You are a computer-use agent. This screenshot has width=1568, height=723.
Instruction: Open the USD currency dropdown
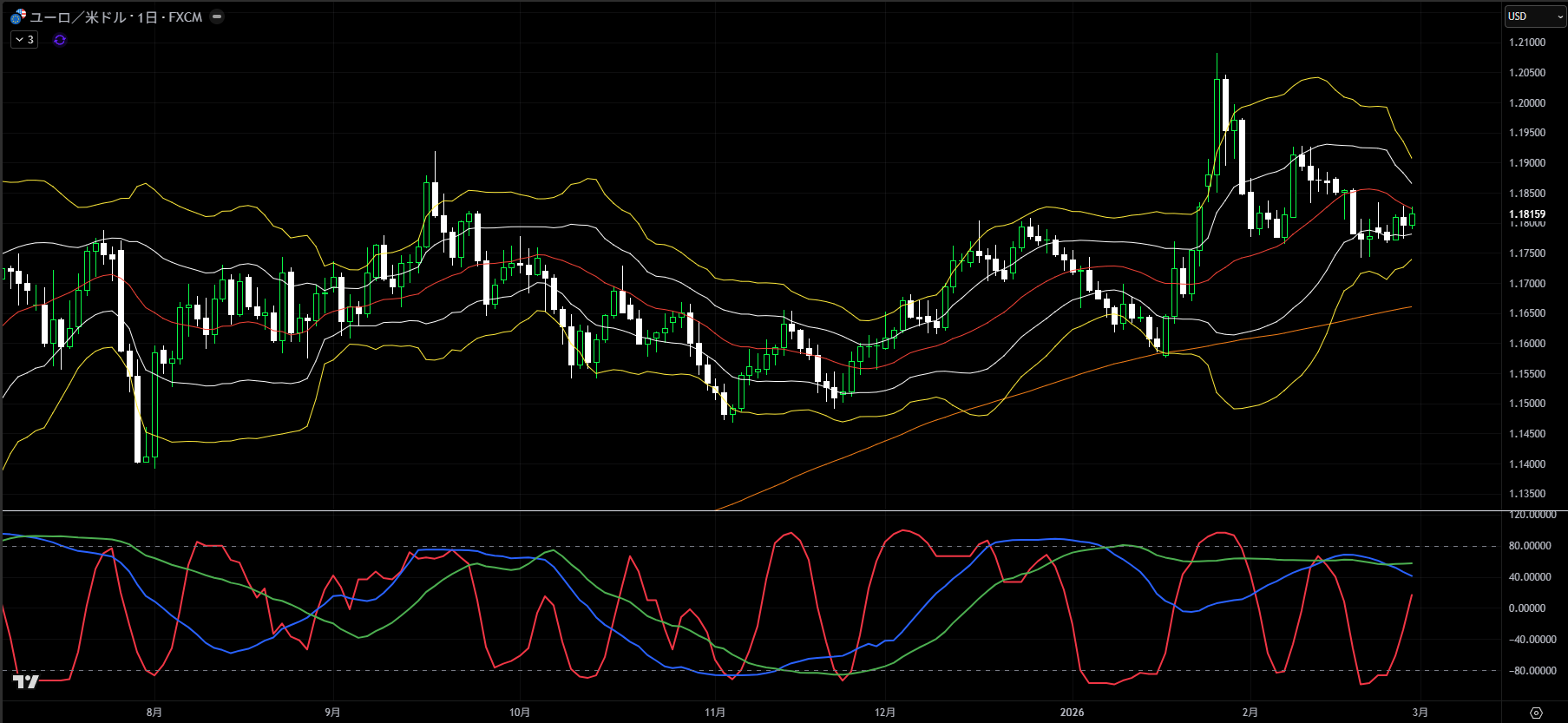1534,16
